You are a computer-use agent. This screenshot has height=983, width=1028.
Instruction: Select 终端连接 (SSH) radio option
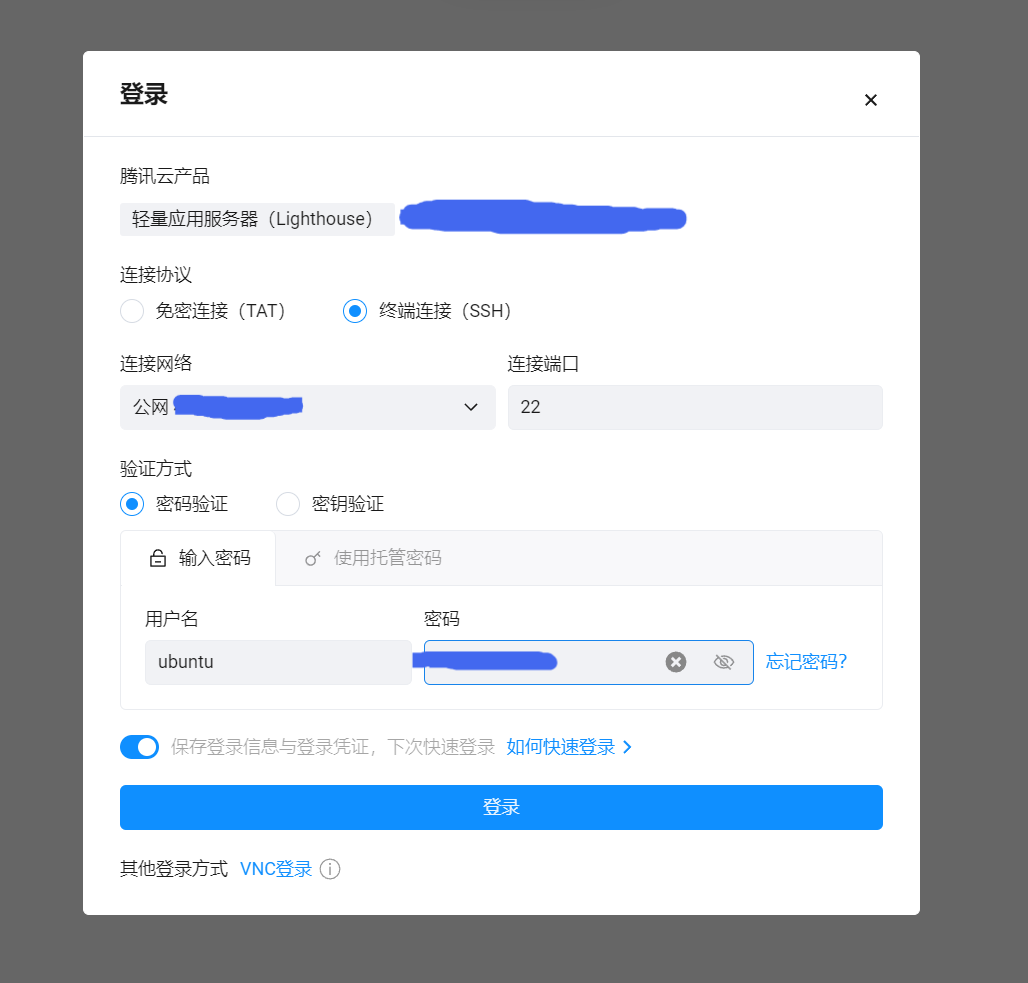[355, 311]
